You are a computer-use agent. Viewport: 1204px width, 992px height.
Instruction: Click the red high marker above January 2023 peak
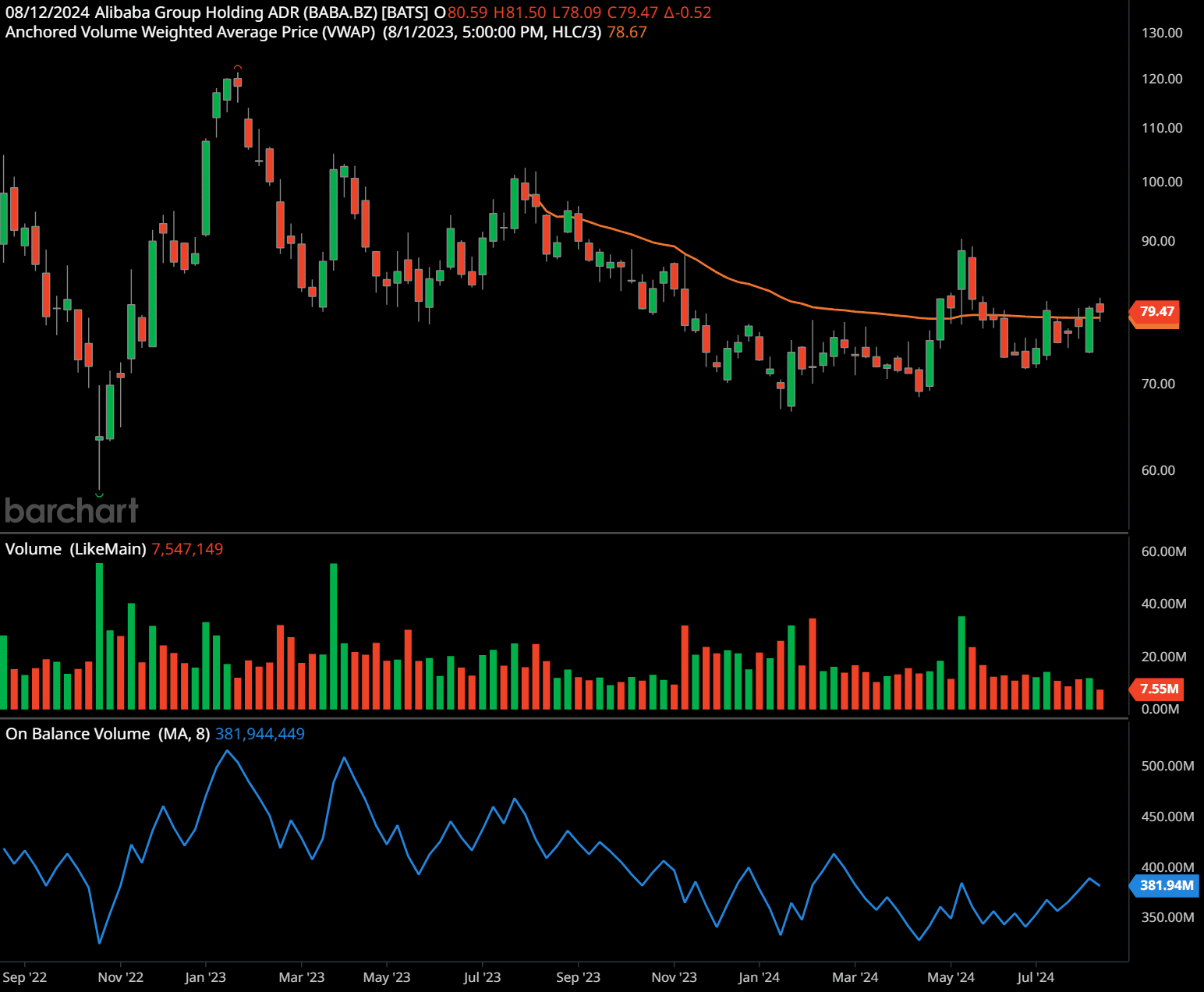click(x=238, y=67)
